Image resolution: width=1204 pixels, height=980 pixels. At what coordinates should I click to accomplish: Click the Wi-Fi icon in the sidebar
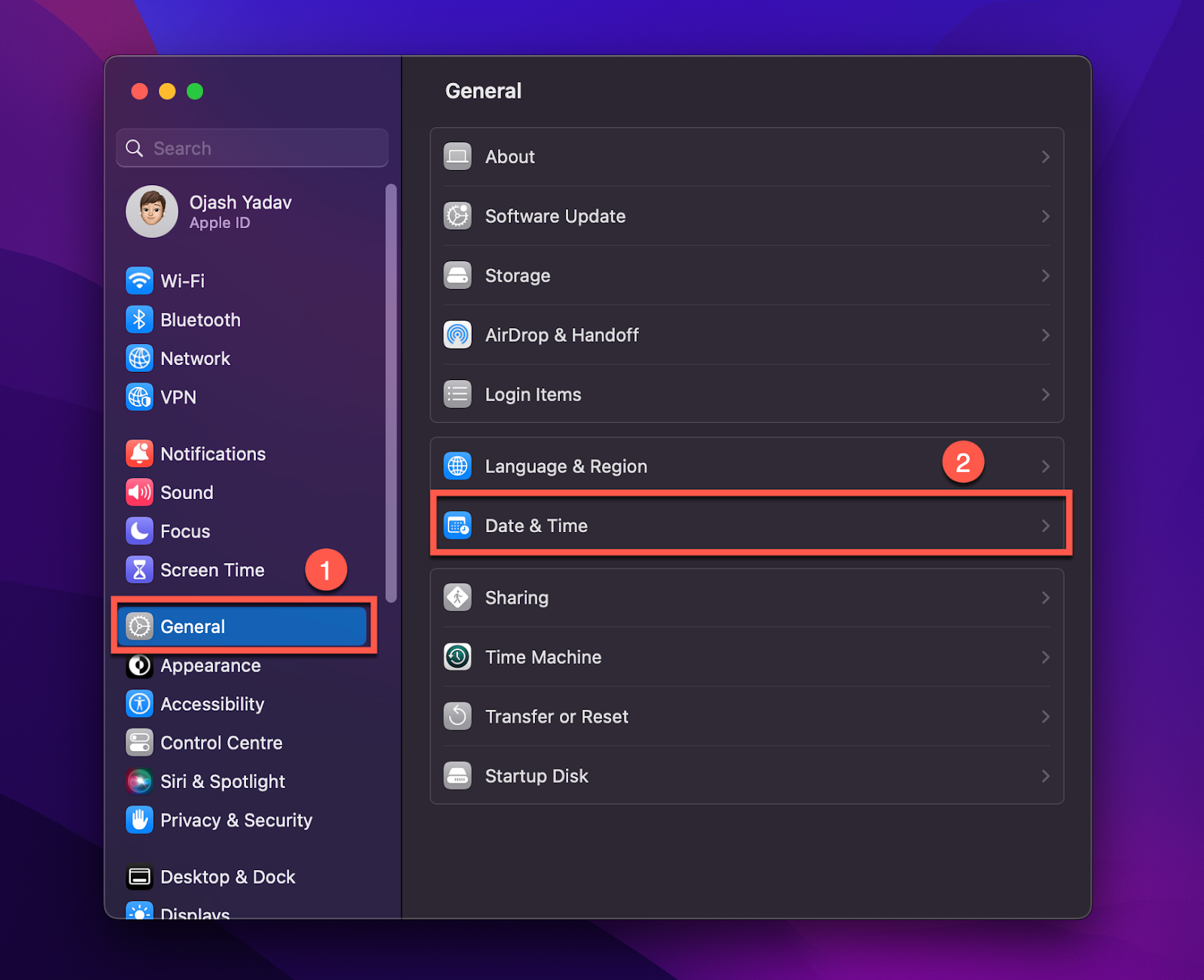coord(139,280)
